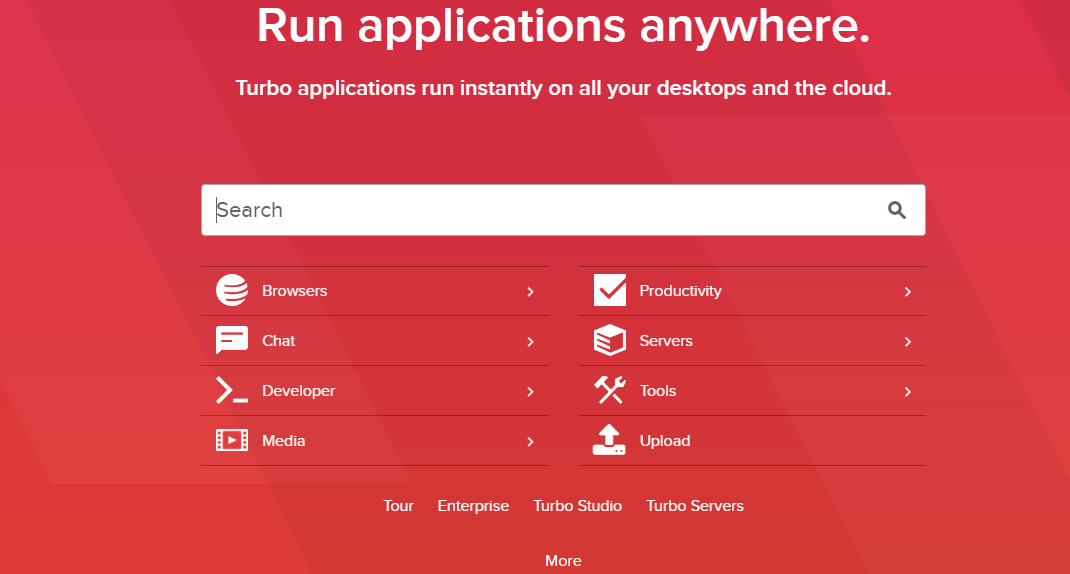Image resolution: width=1070 pixels, height=574 pixels.
Task: Expand the Media category chevron
Action: pyautogui.click(x=530, y=442)
